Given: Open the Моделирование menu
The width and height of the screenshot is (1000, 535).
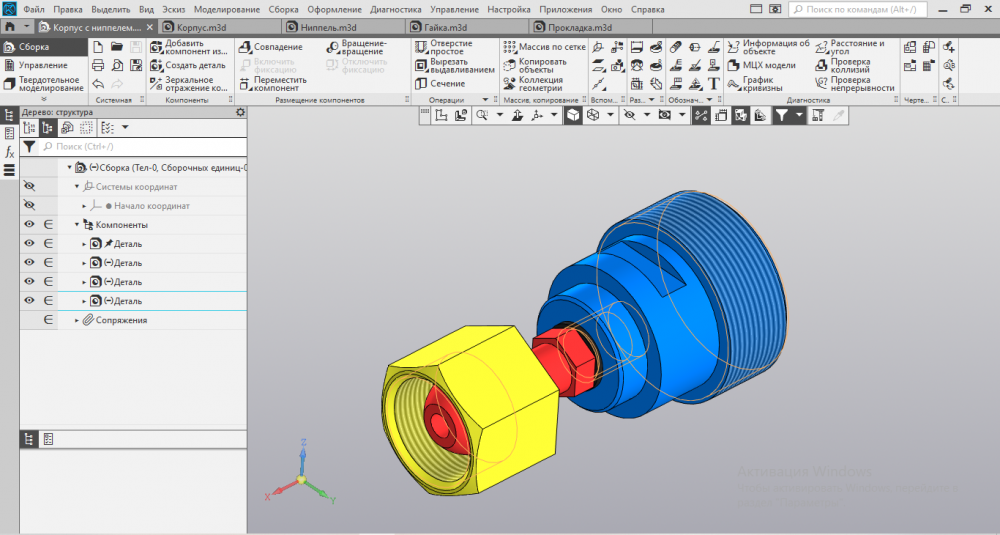Looking at the screenshot, I should tap(226, 9).
